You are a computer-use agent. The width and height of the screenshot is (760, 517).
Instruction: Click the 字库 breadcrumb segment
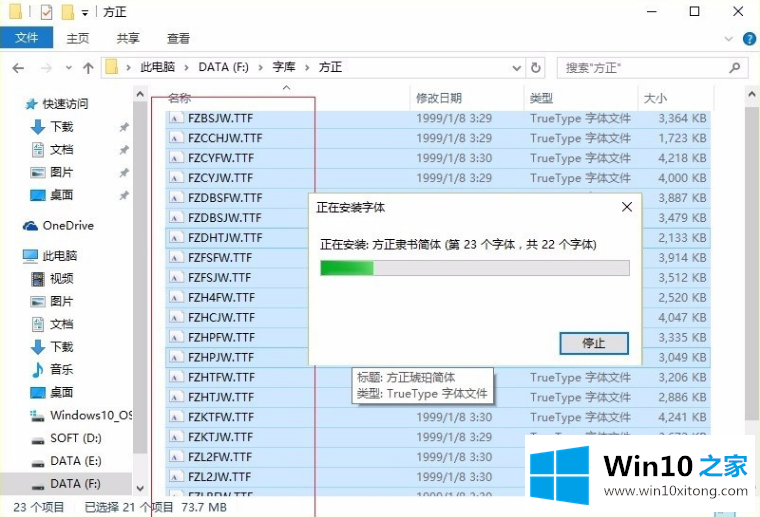coord(284,67)
